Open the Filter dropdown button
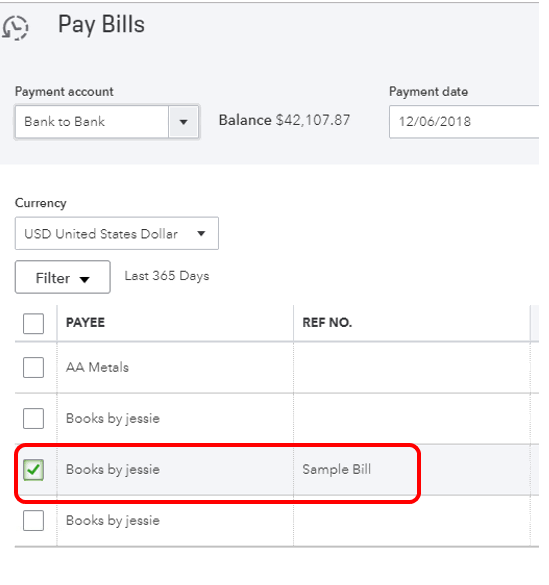 tap(63, 277)
